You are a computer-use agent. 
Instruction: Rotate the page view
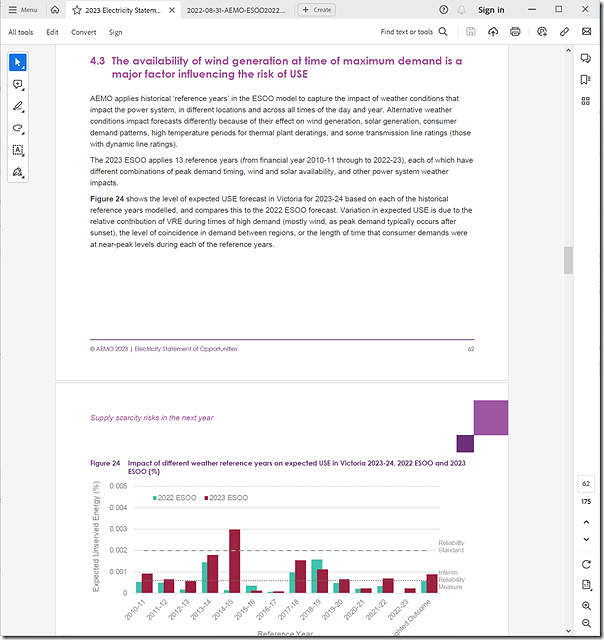[586, 564]
